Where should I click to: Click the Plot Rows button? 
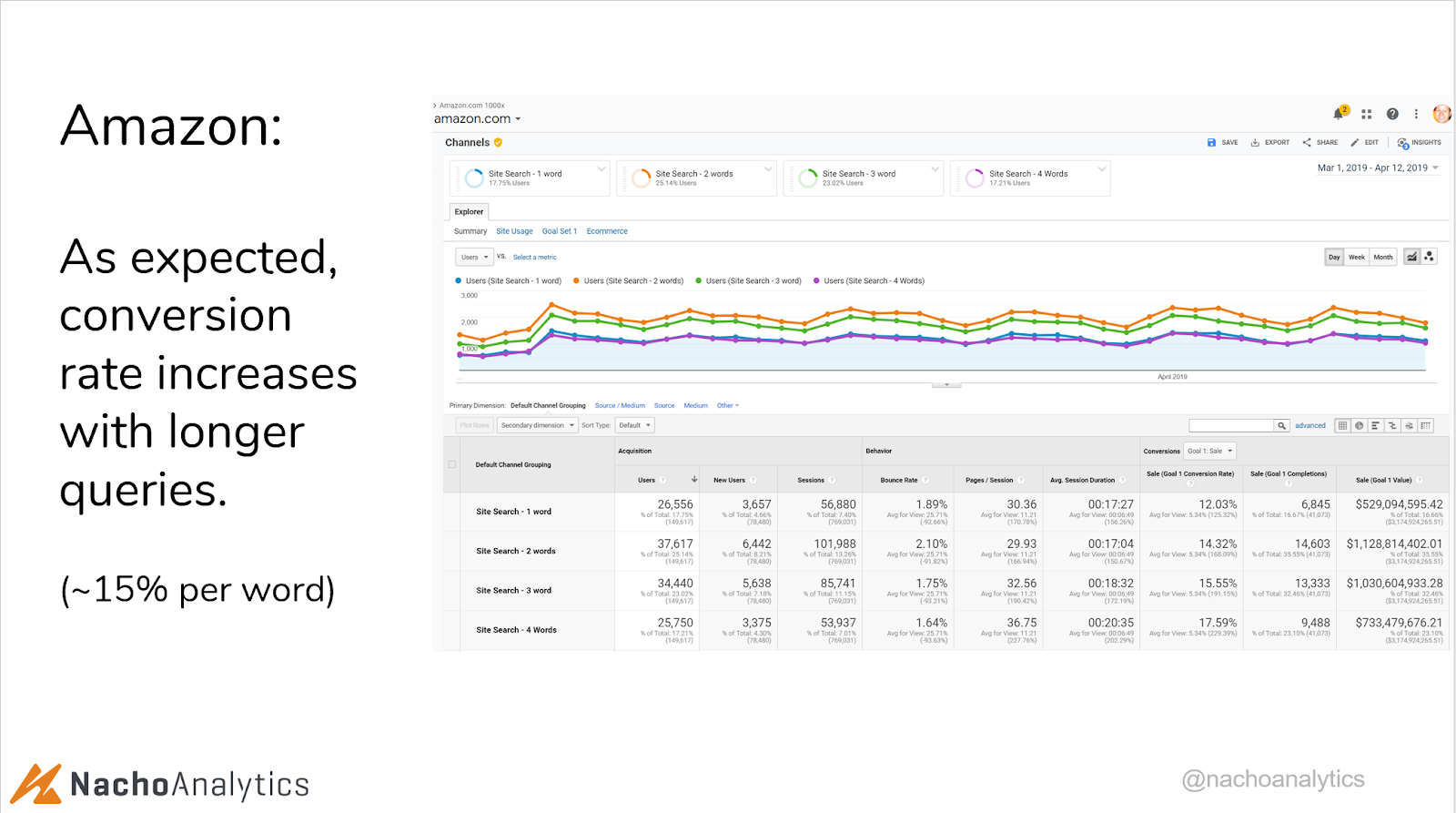pyautogui.click(x=475, y=425)
